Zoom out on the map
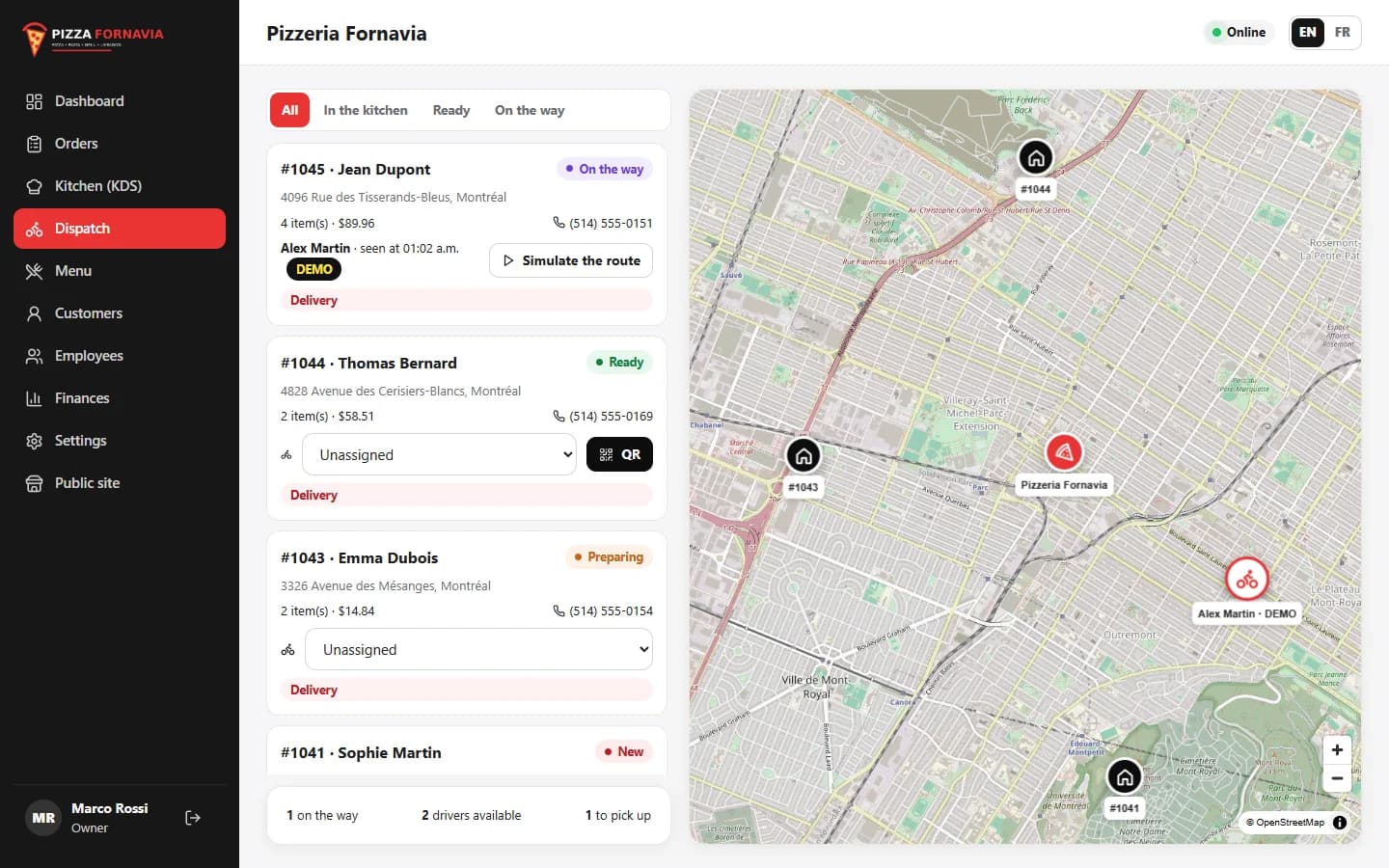The width and height of the screenshot is (1389, 868). pyautogui.click(x=1337, y=778)
